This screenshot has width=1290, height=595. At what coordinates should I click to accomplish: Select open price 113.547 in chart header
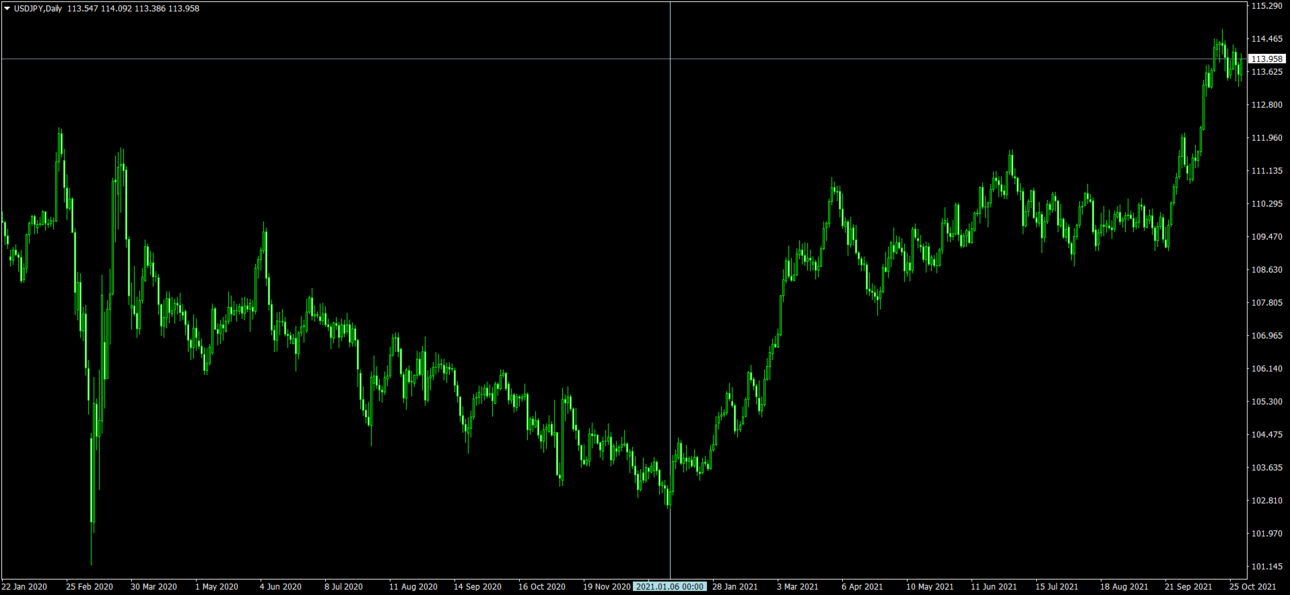tap(83, 9)
